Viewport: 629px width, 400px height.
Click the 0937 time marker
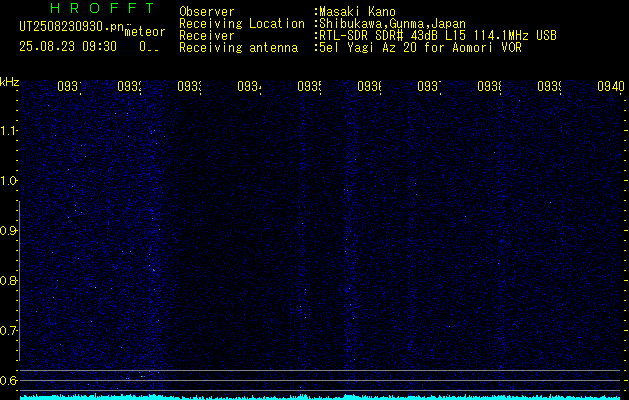[429, 86]
